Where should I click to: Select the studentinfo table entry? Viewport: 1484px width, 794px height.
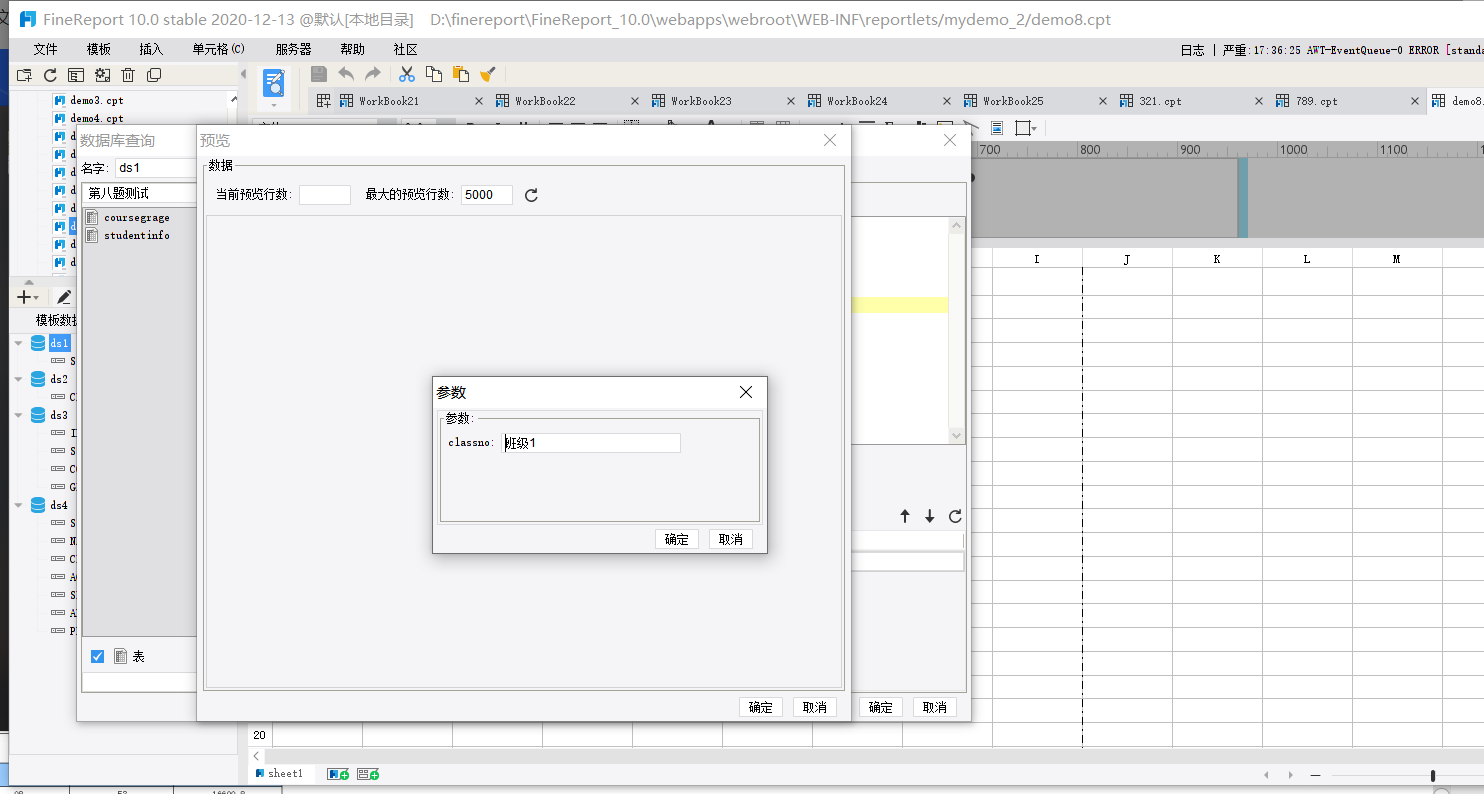[137, 235]
